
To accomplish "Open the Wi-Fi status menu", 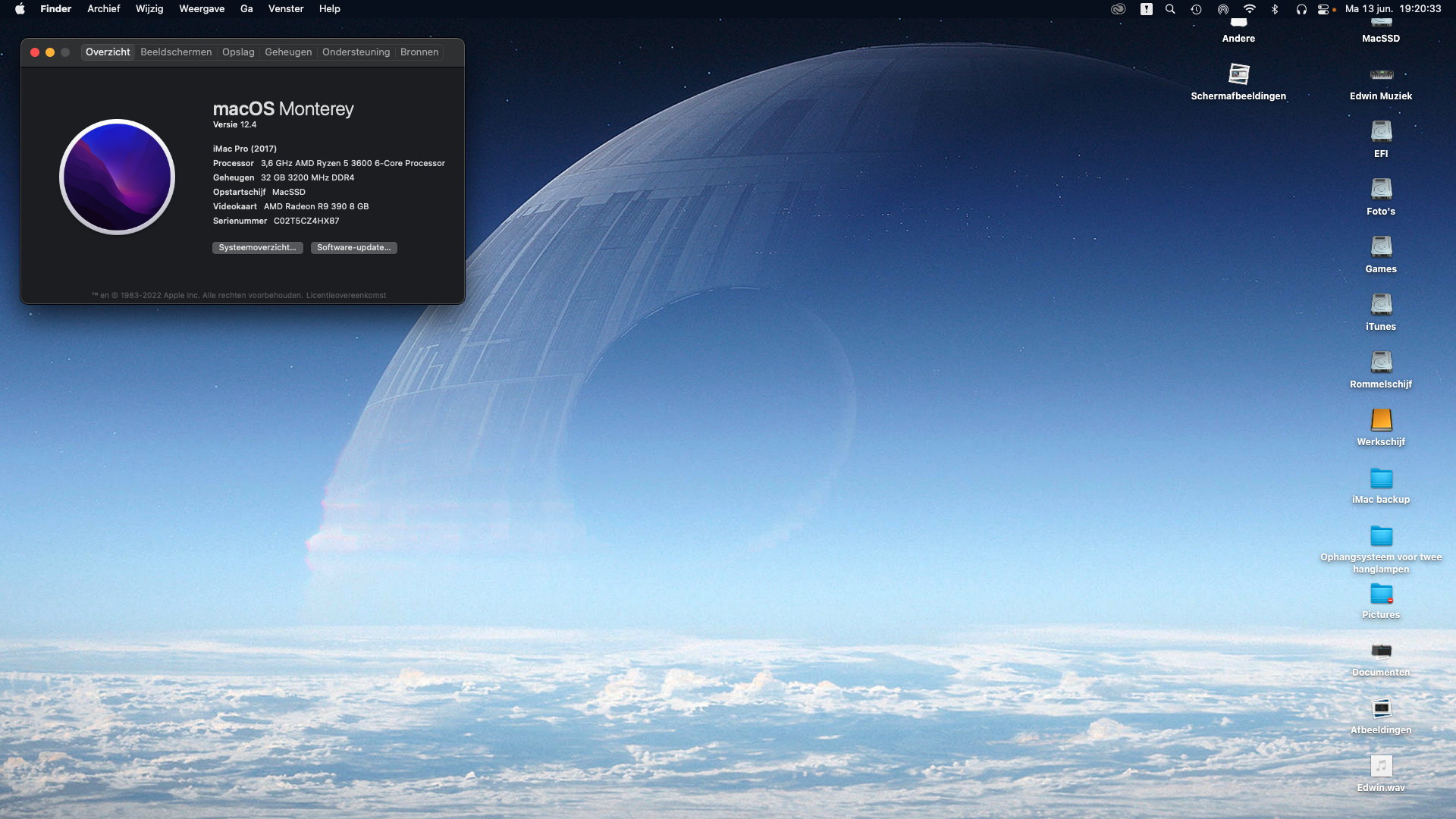I will (1249, 9).
